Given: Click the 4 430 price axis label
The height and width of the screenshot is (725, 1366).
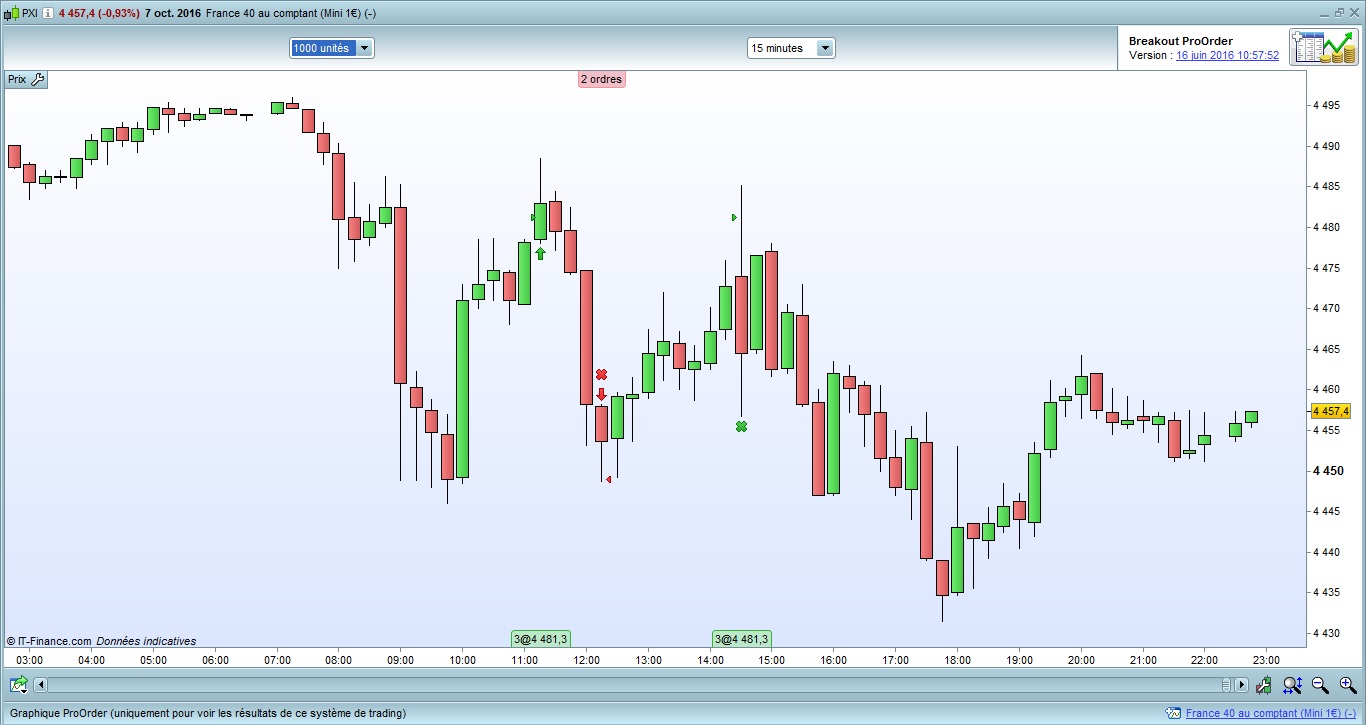Looking at the screenshot, I should tap(1329, 633).
